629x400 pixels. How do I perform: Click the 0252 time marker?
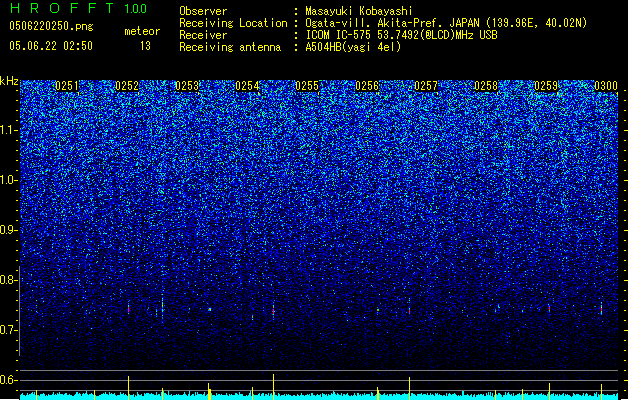click(x=127, y=86)
